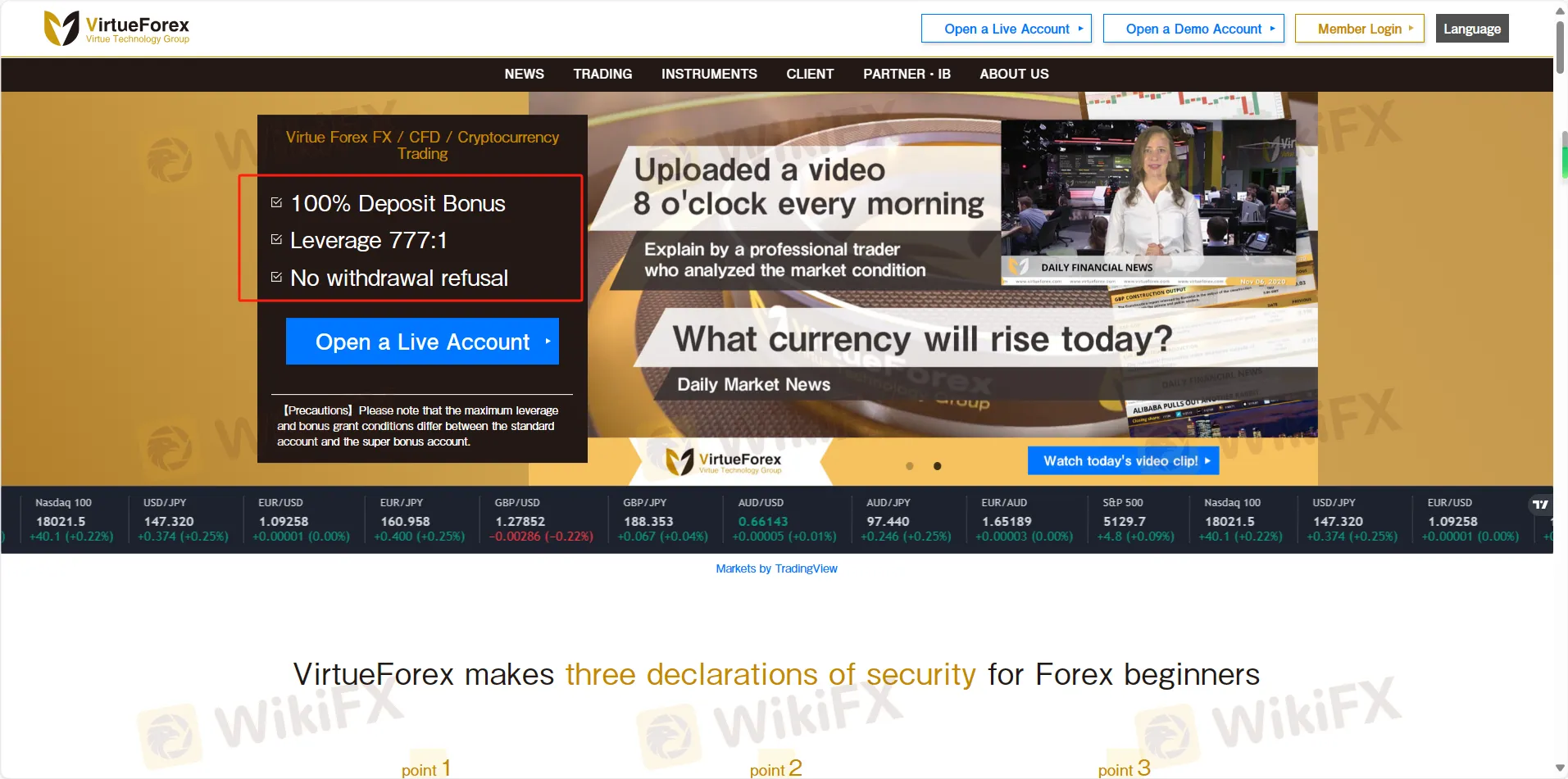This screenshot has width=1568, height=779.
Task: Click the "Virtue Forex FX / CFD / Cryptocurrency Trading" title
Action: 422,145
